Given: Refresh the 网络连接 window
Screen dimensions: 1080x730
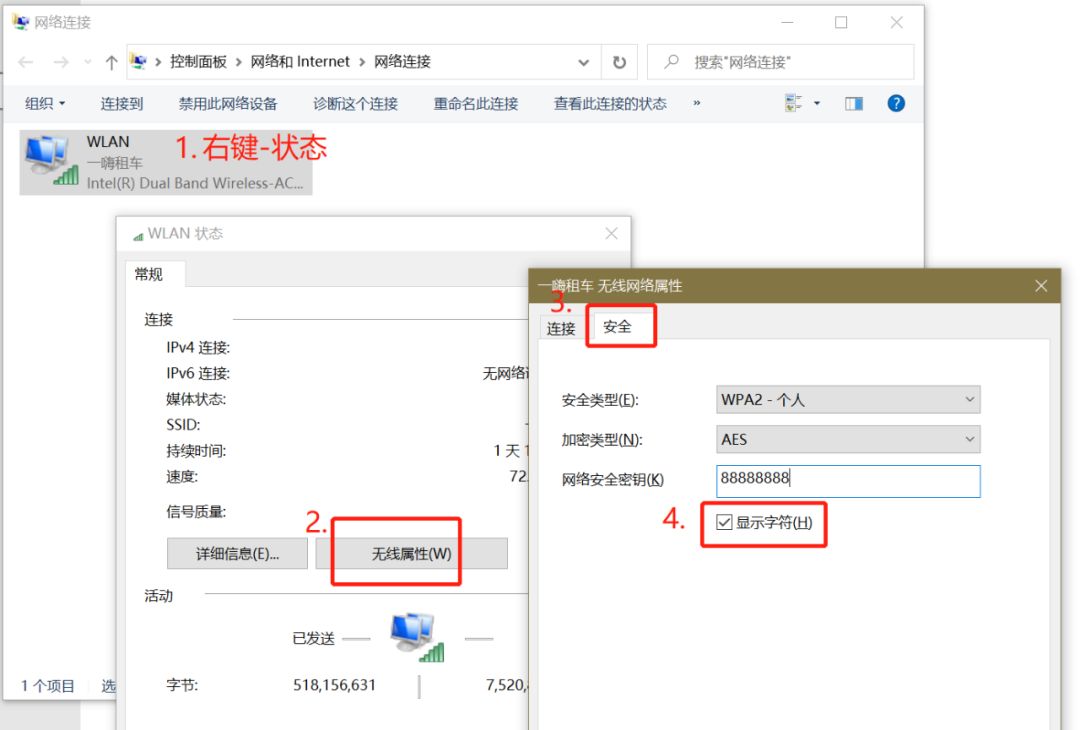Looking at the screenshot, I should point(619,63).
